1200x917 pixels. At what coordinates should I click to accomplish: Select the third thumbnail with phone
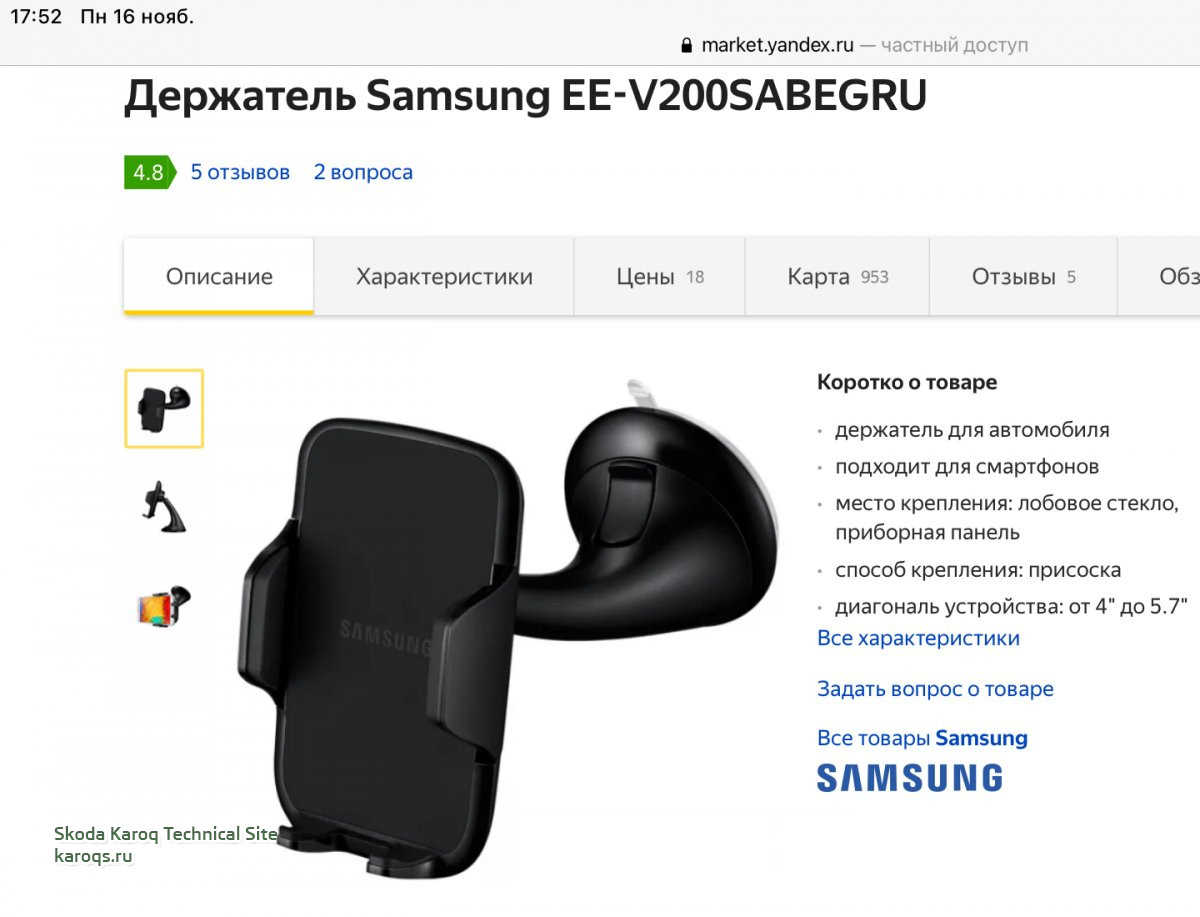tap(164, 606)
